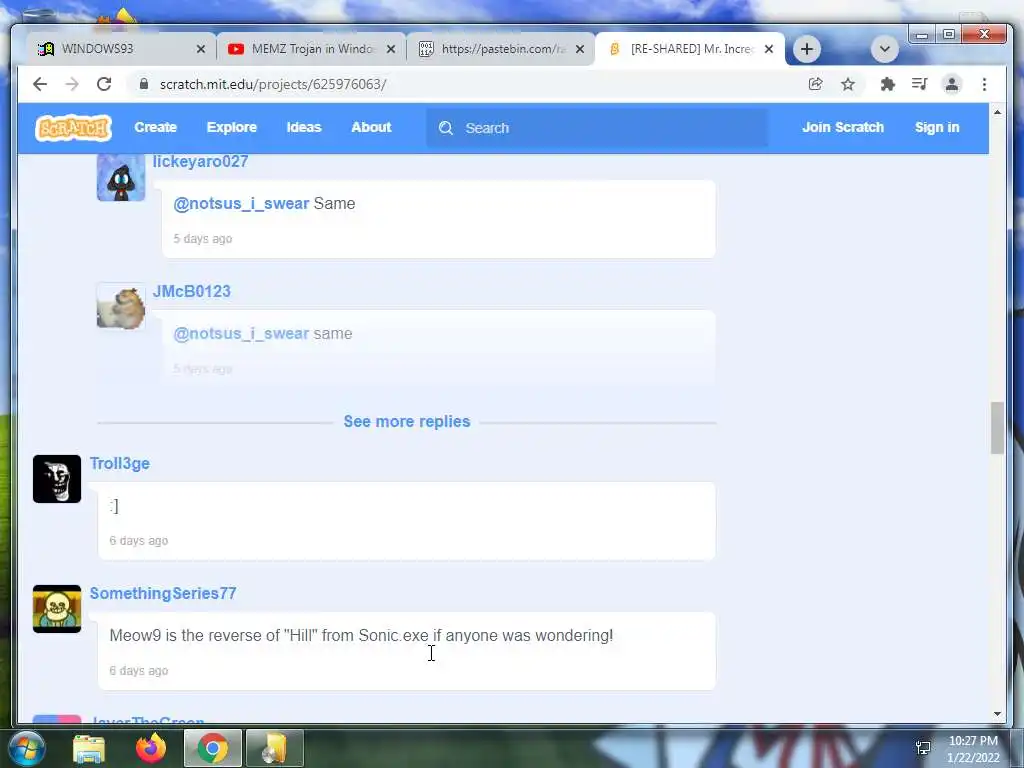Bookmark this page with star icon
1024x768 pixels.
848,84
